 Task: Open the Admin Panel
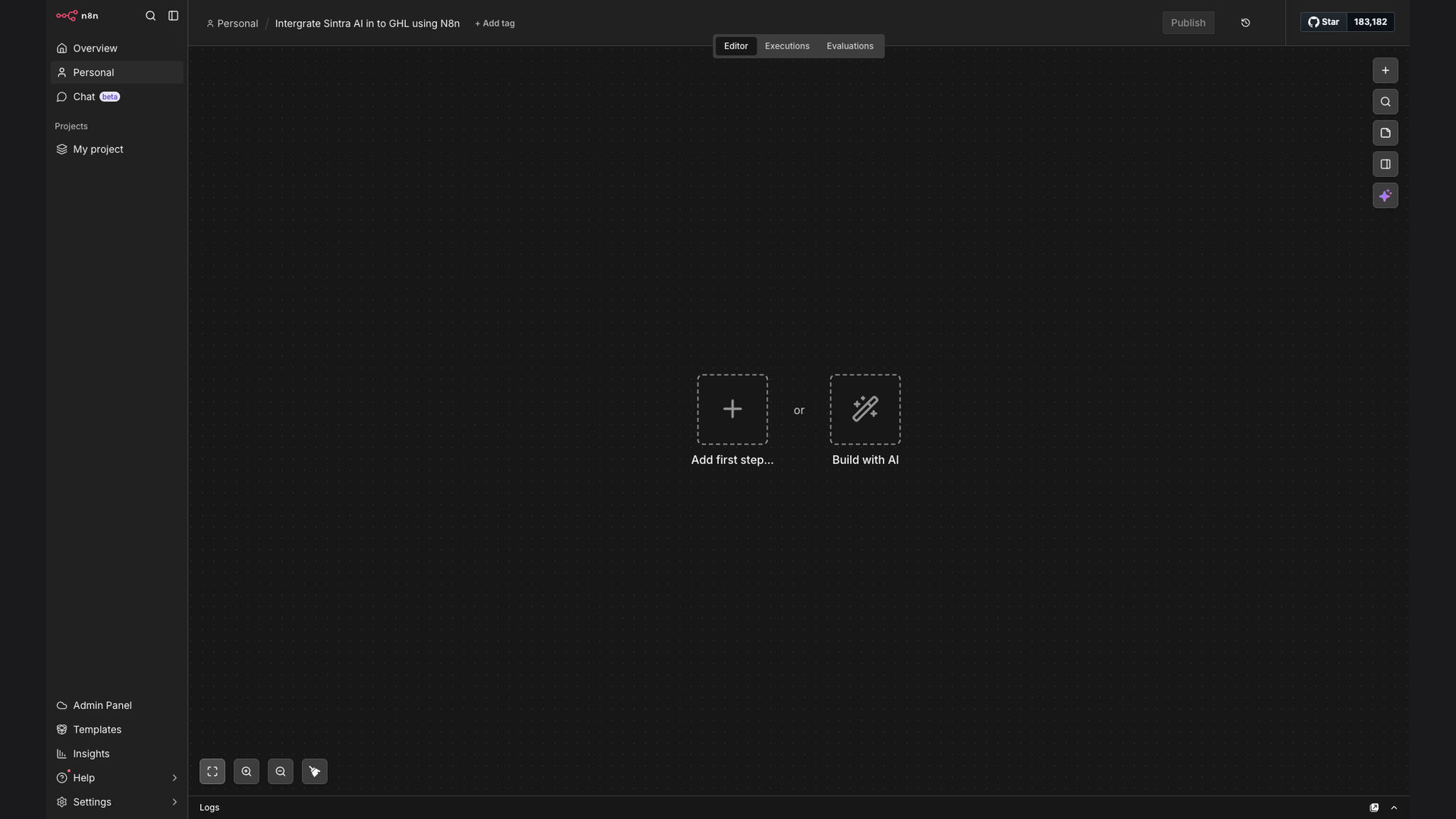(x=117, y=705)
